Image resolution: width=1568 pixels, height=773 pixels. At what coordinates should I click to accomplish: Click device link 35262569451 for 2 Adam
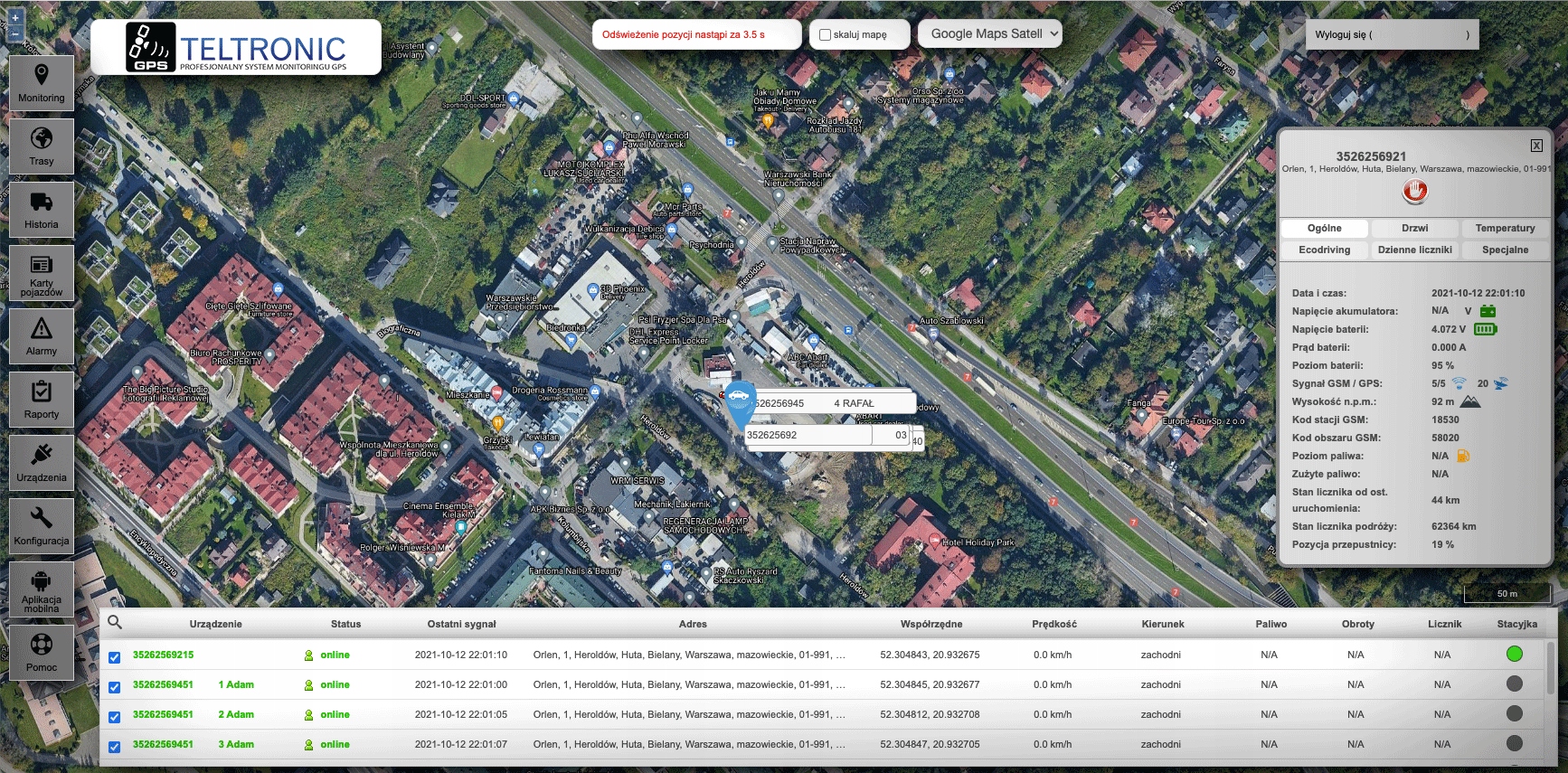tap(163, 714)
